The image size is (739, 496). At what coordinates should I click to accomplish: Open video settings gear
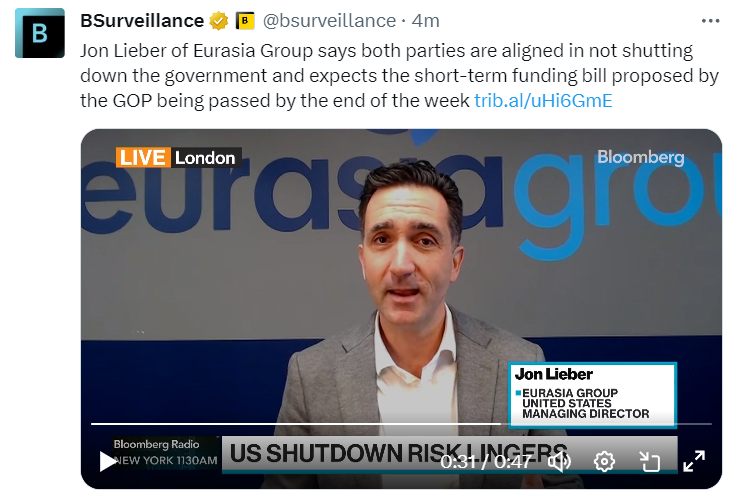604,462
